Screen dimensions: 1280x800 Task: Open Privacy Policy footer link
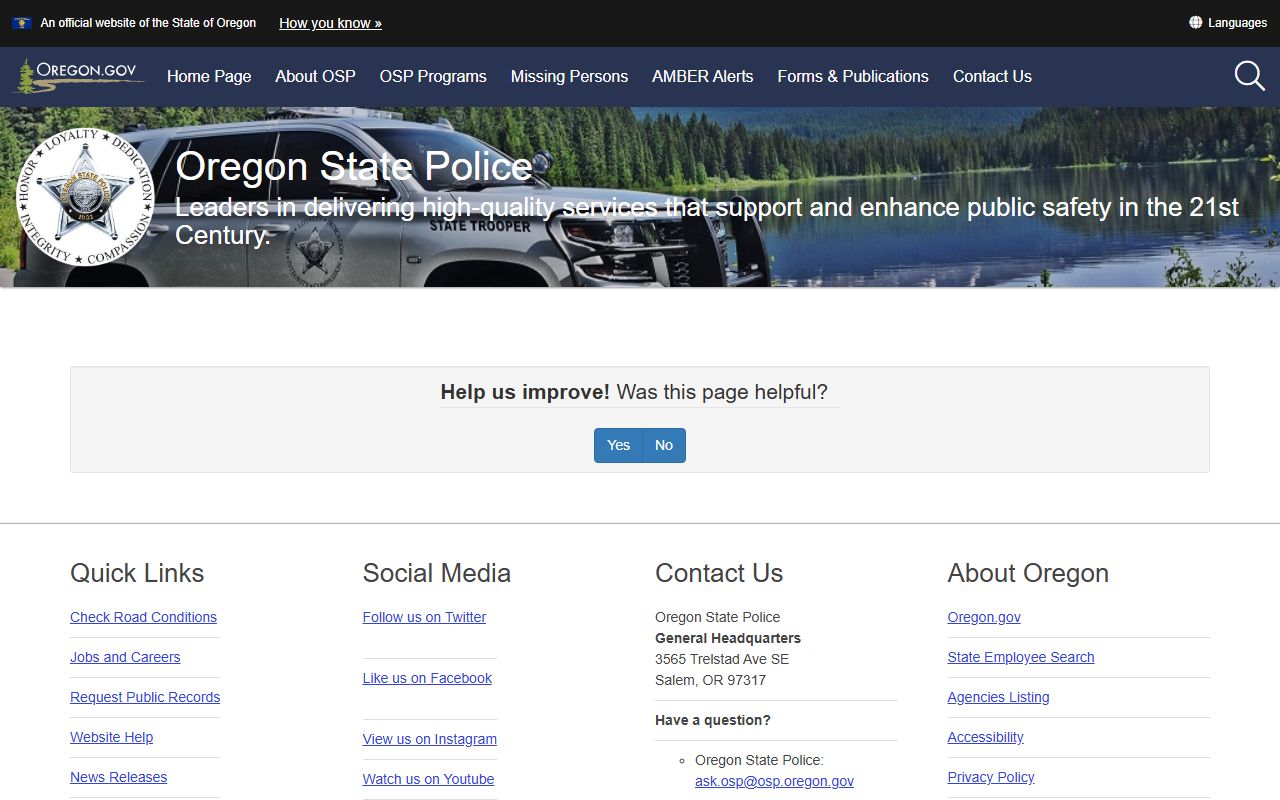pyautogui.click(x=991, y=777)
